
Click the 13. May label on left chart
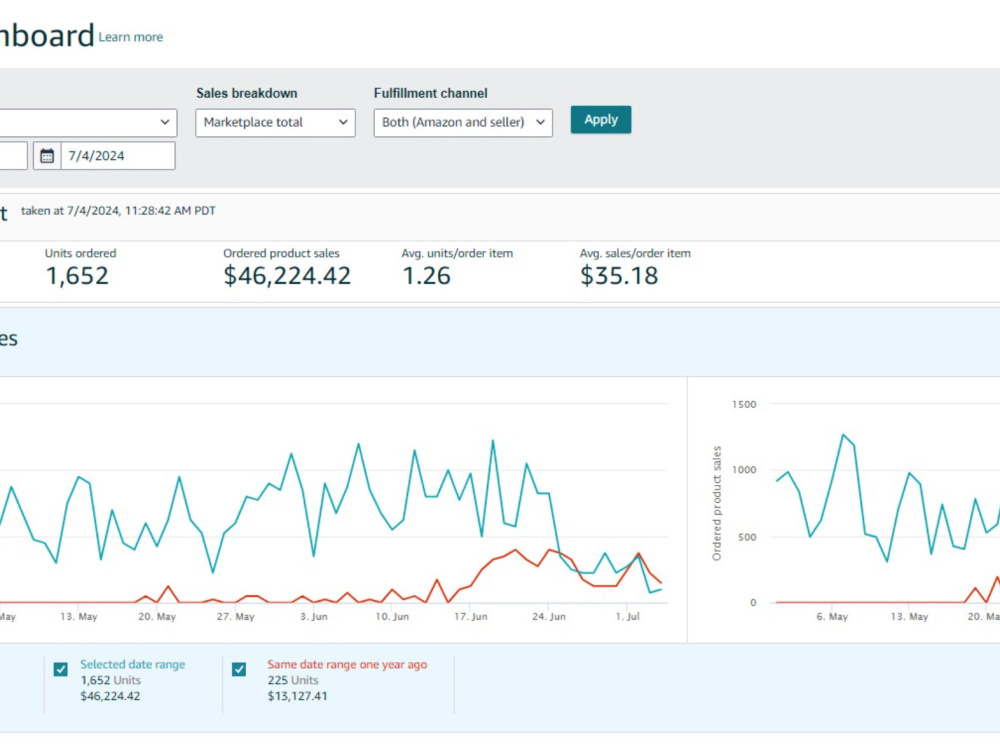pos(78,616)
